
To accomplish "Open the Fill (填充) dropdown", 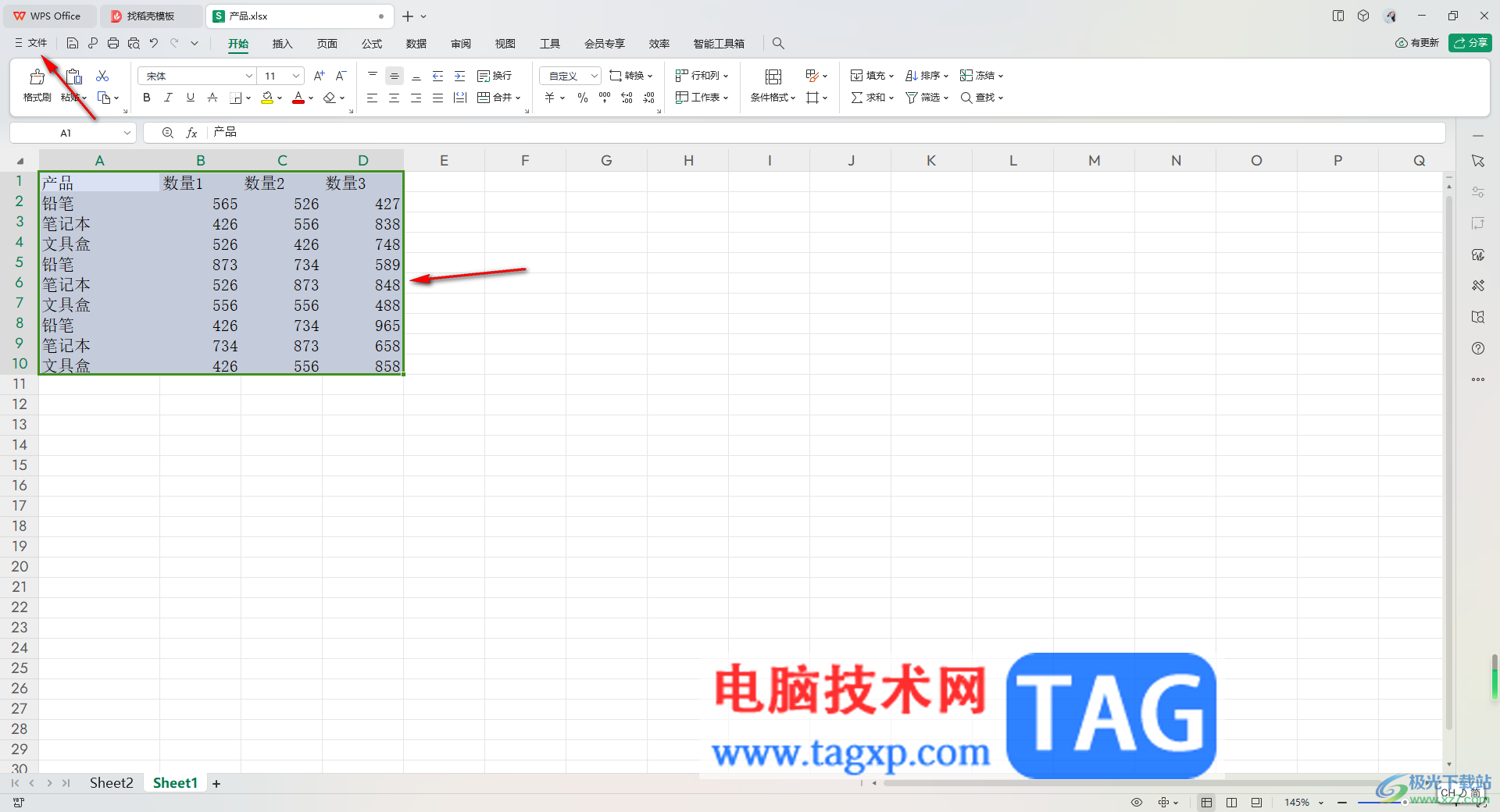I will [872, 76].
